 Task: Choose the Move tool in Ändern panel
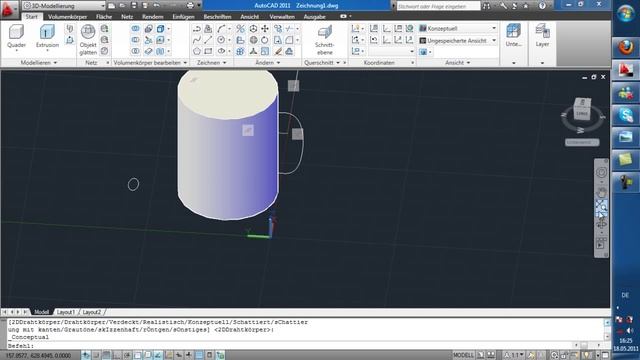[x=265, y=29]
